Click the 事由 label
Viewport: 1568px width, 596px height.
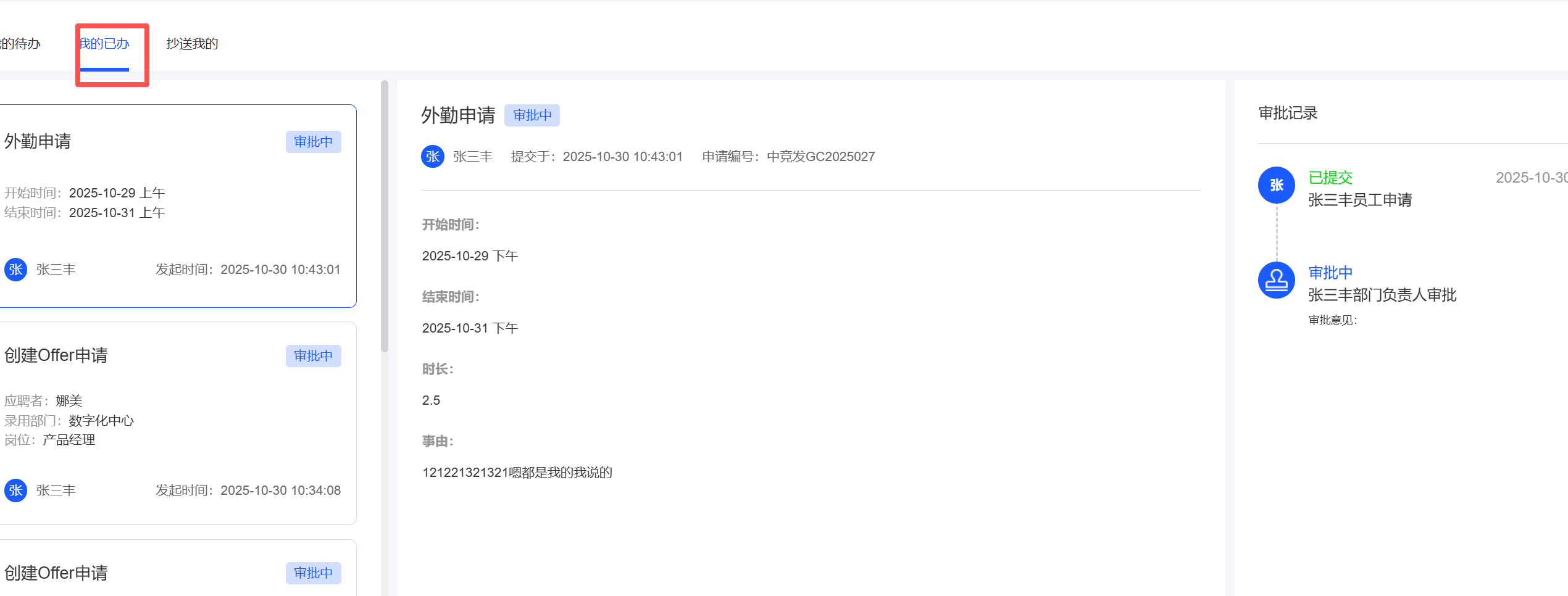click(x=438, y=442)
